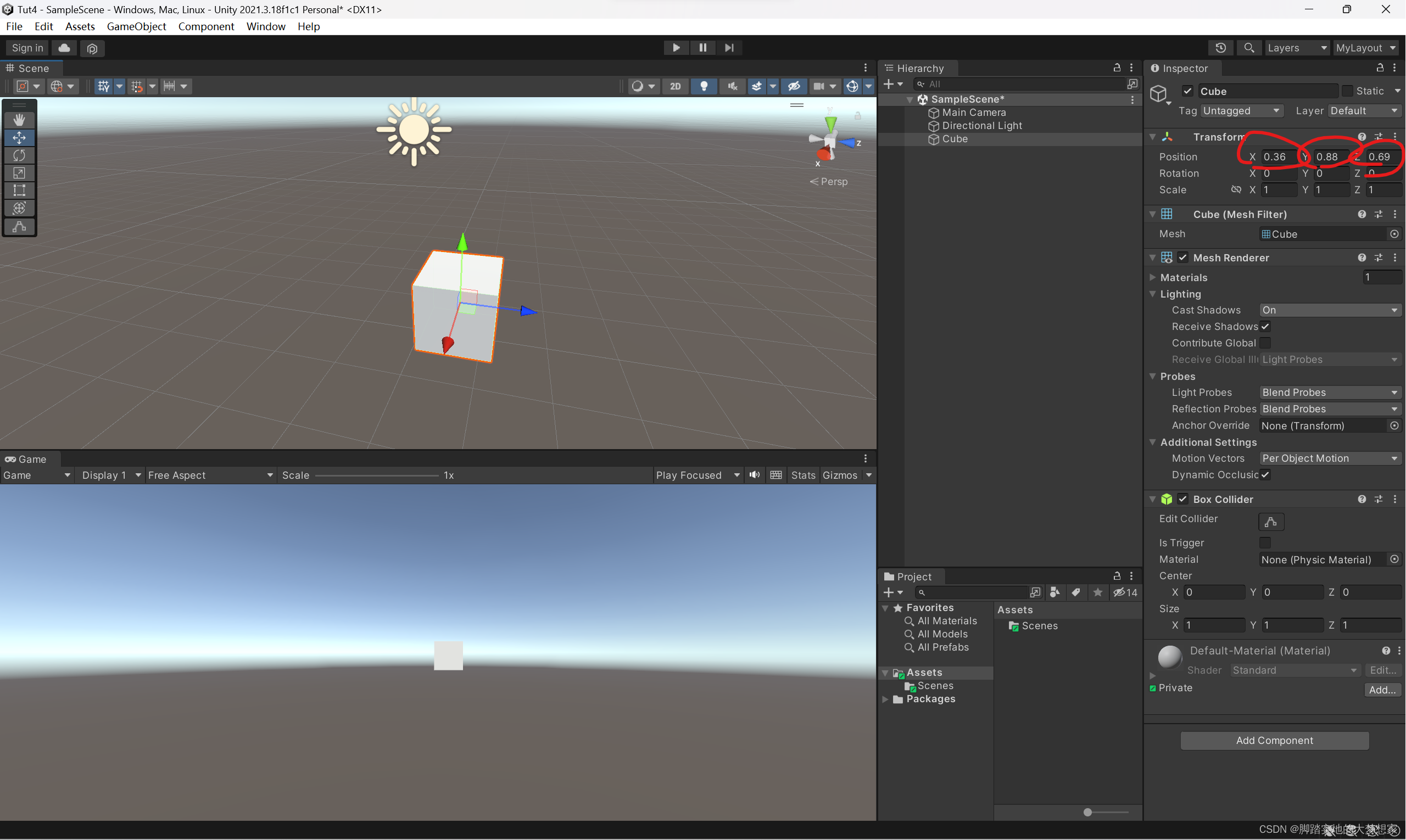Click the Game view Scale slider

pyautogui.click(x=377, y=475)
